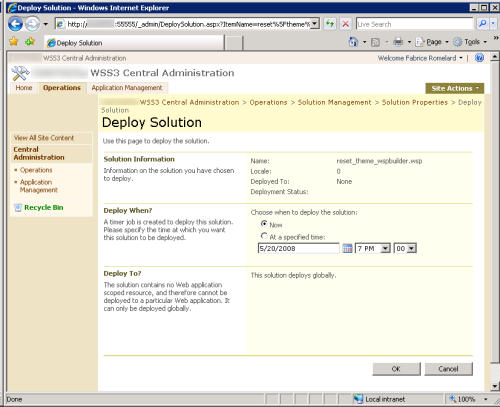Screen dimensions: 500x407
Task: Open the Page menu in toolbar
Action: (x=432, y=42)
